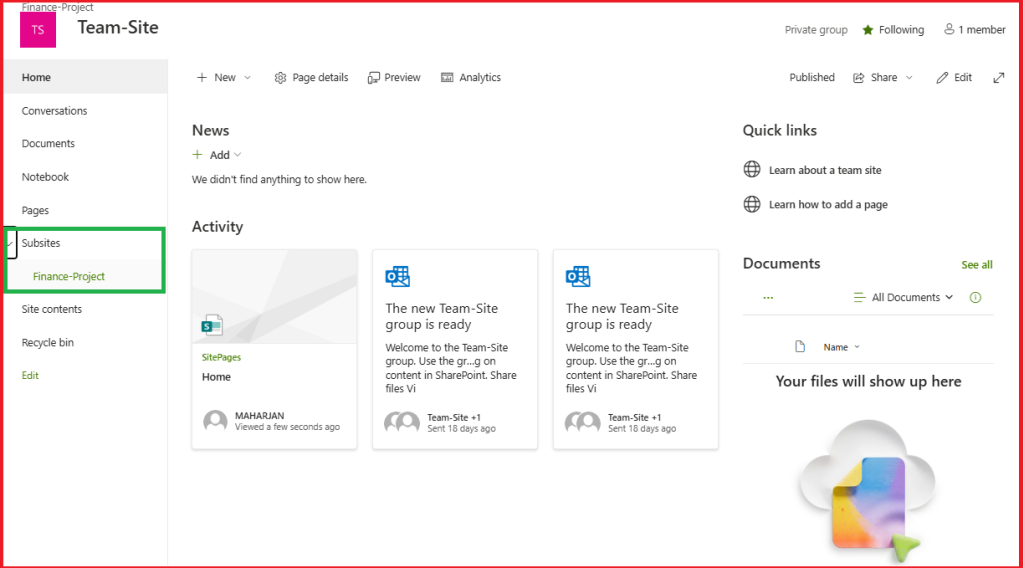Click the TS site logo tile

(x=38, y=30)
